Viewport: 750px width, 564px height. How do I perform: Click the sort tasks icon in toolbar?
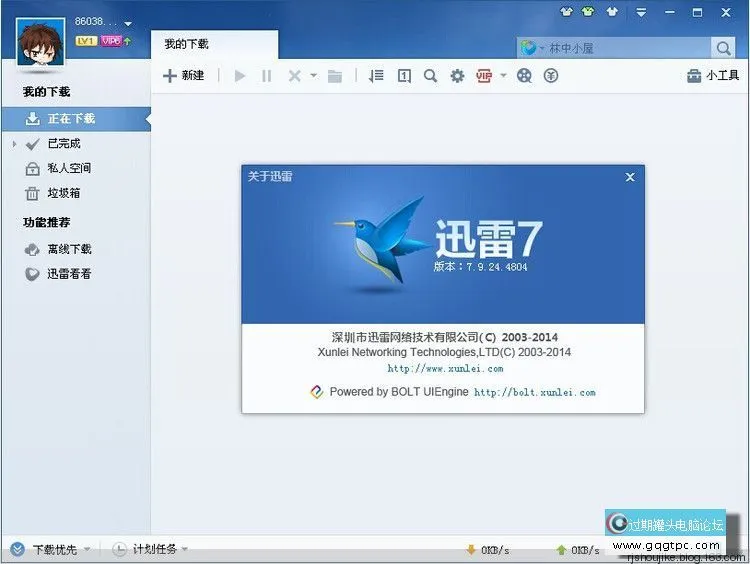click(376, 76)
